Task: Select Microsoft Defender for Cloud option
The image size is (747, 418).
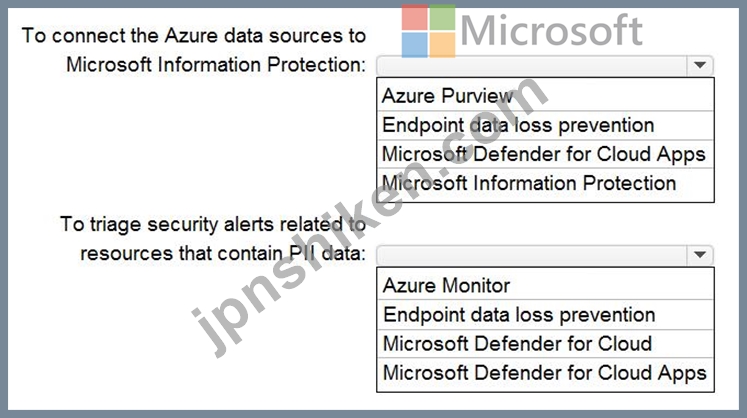Action: [545, 344]
